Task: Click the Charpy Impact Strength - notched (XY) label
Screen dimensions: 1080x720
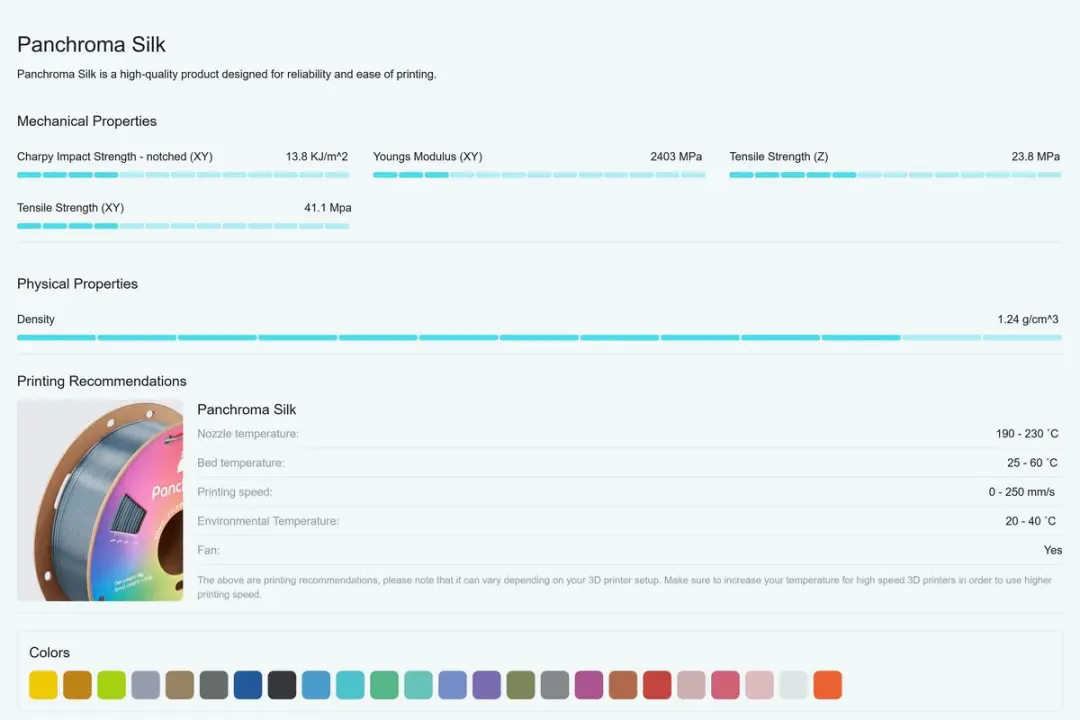Action: pyautogui.click(x=115, y=157)
